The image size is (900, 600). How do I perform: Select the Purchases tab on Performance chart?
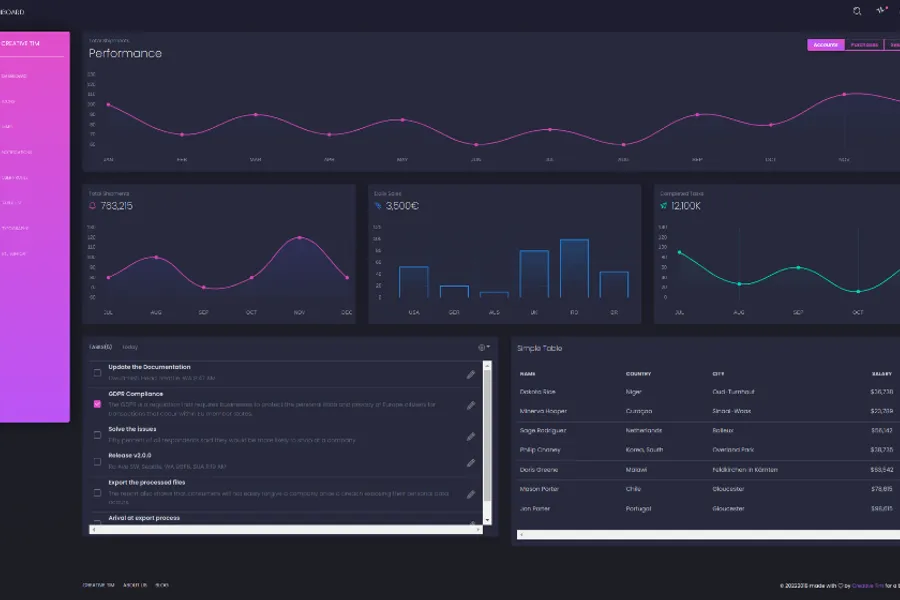(864, 45)
